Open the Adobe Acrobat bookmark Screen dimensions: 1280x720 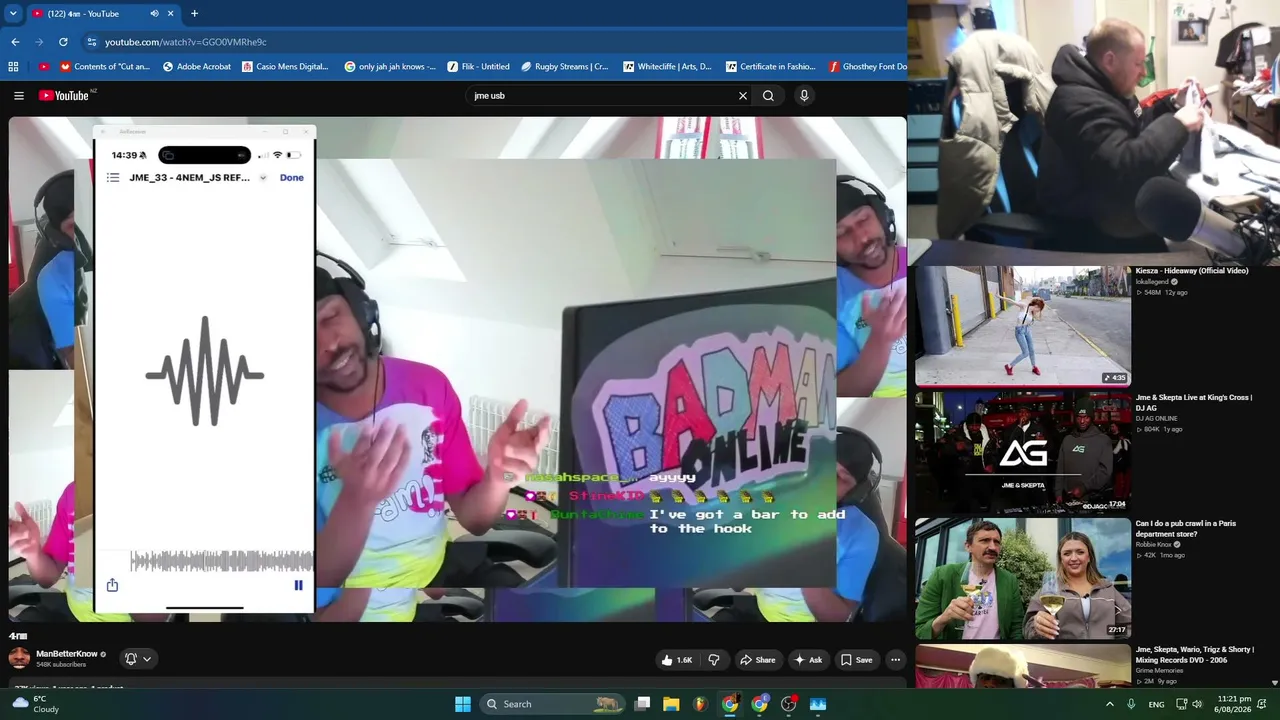point(196,67)
